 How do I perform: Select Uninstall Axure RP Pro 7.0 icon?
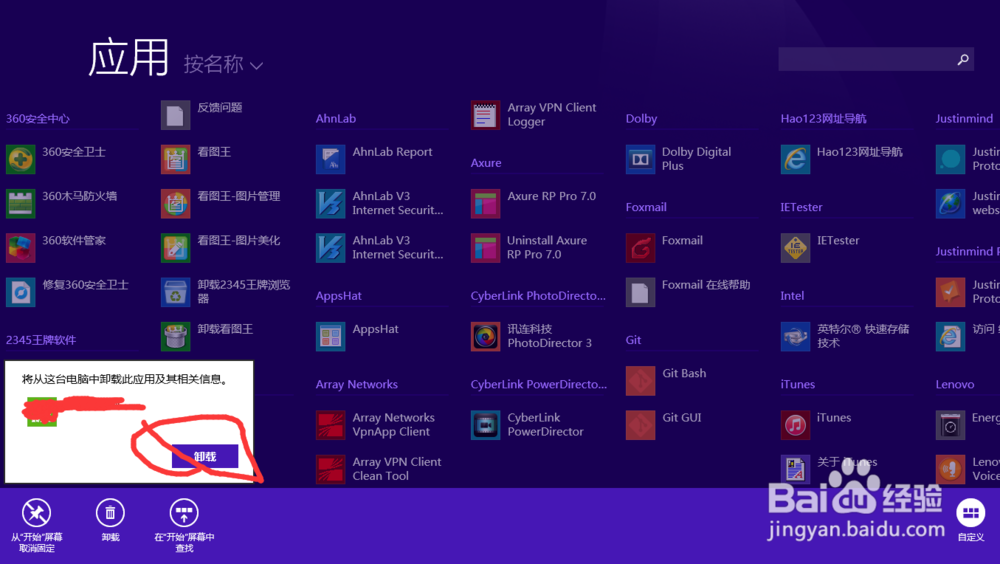pos(485,248)
